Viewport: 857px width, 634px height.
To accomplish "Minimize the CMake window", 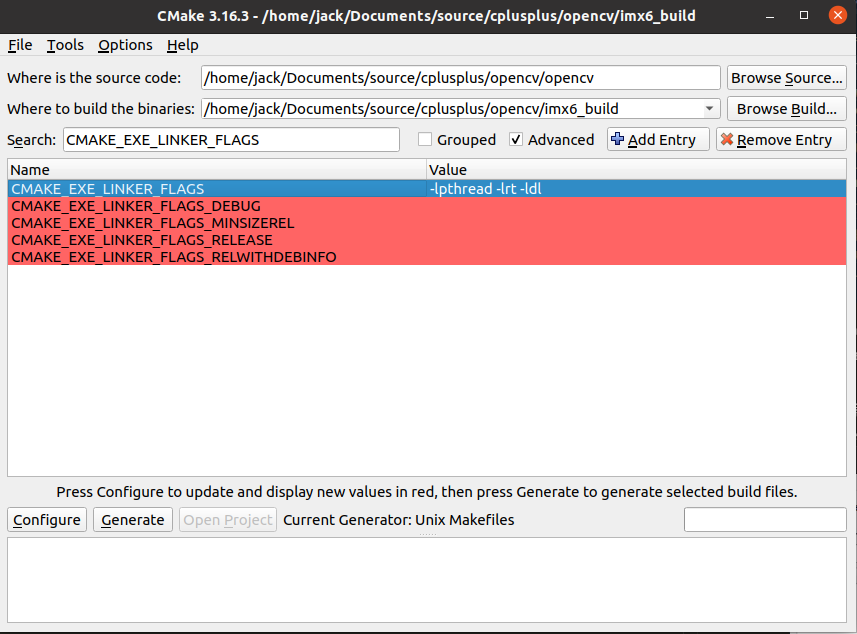I will (770, 16).
